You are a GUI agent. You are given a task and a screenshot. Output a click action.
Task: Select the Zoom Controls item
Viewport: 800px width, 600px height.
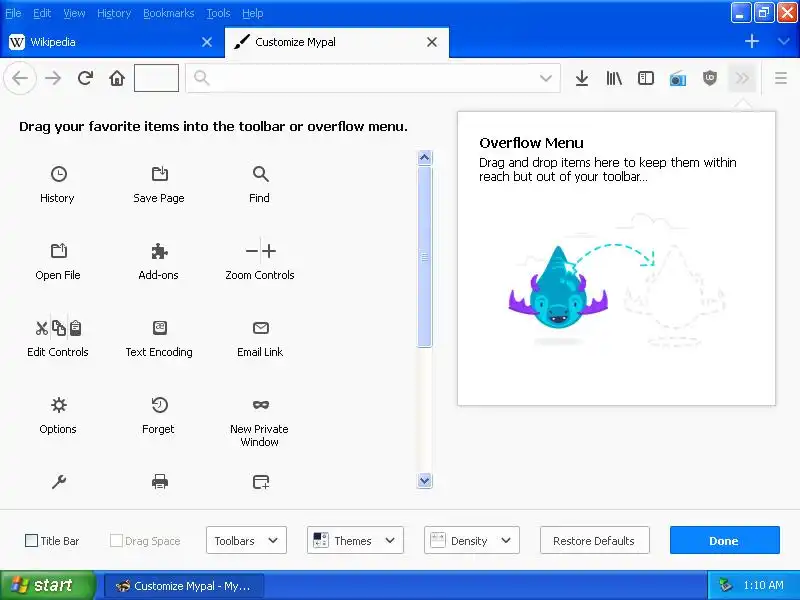coord(260,259)
